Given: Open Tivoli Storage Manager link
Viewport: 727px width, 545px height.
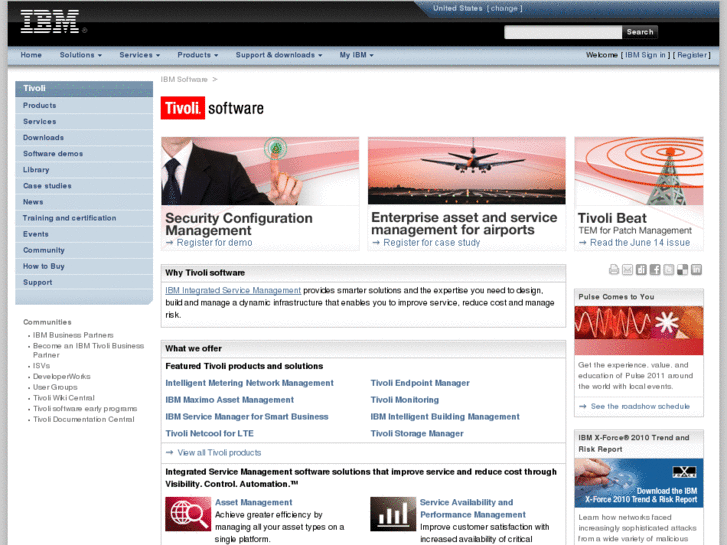Looking at the screenshot, I should (417, 434).
